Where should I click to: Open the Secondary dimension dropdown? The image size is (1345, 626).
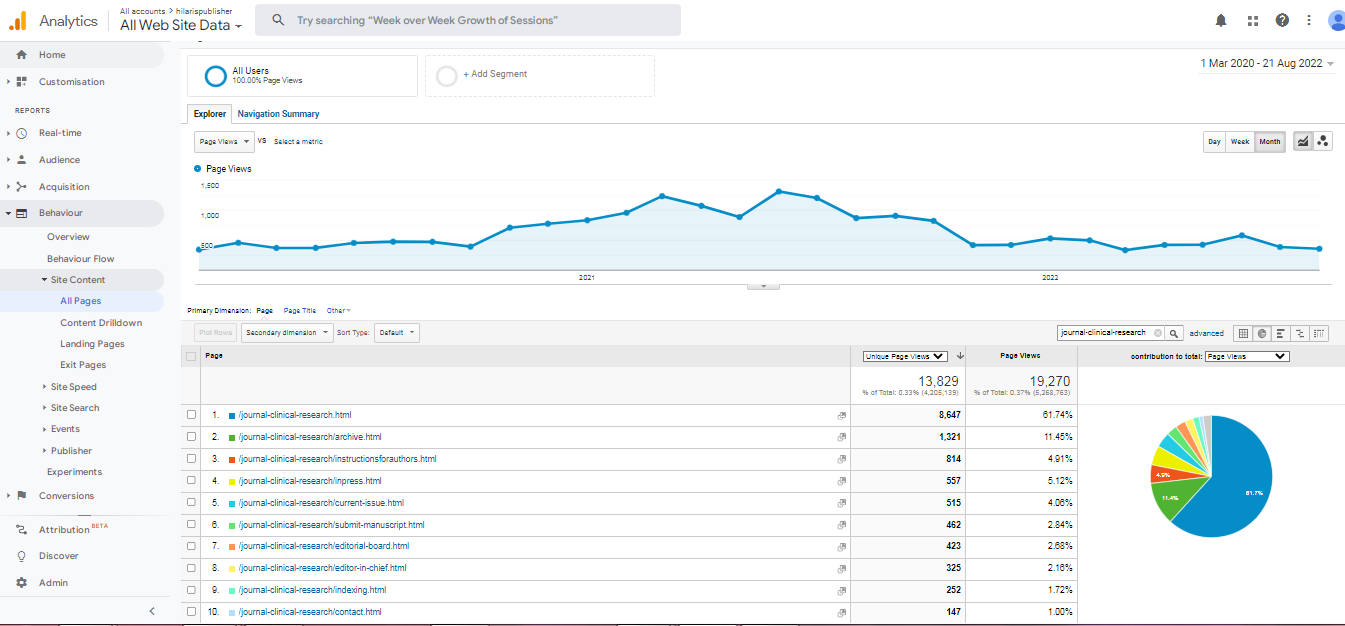[x=286, y=333]
